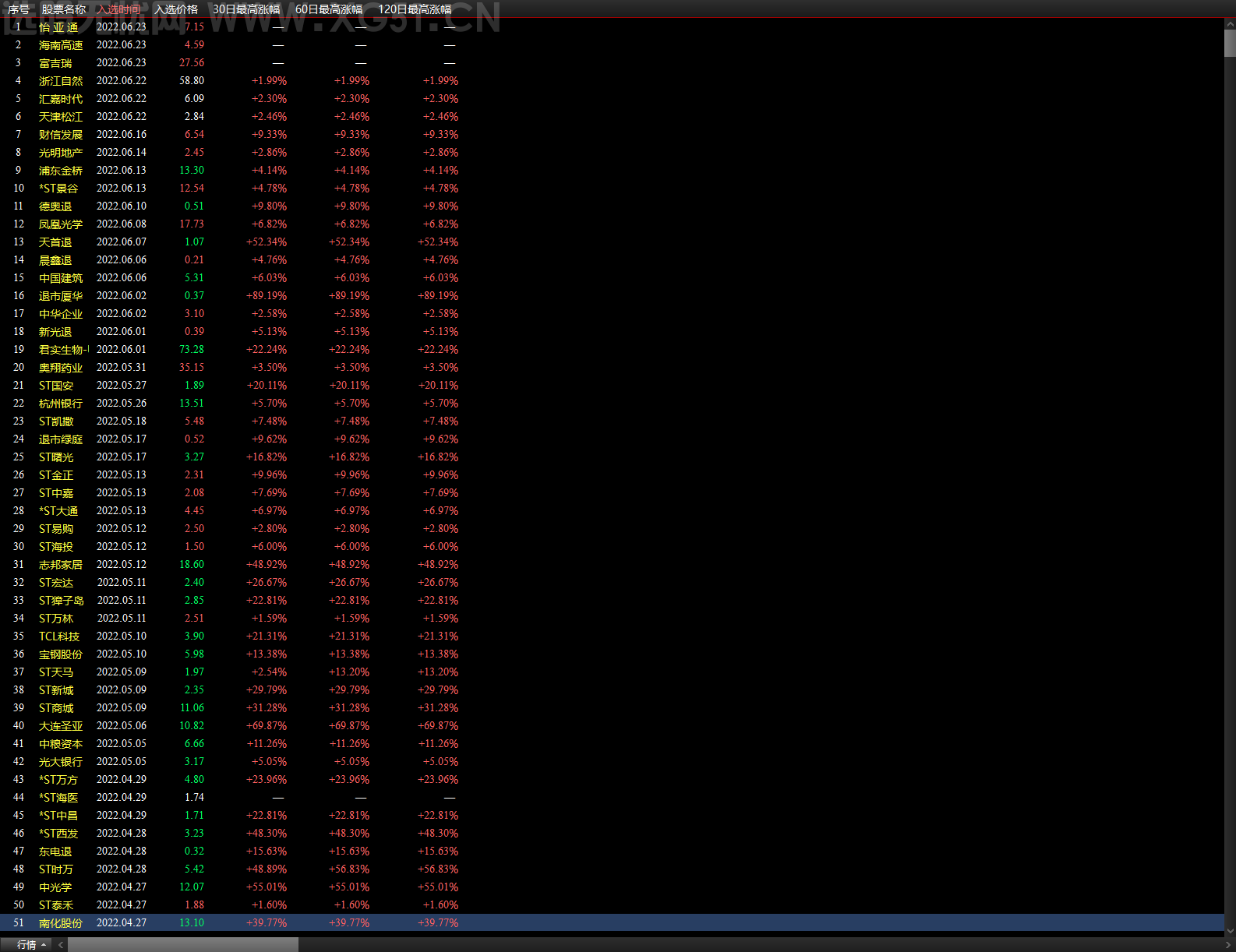
Task: Select stock 中华企业
Action: pyautogui.click(x=61, y=314)
